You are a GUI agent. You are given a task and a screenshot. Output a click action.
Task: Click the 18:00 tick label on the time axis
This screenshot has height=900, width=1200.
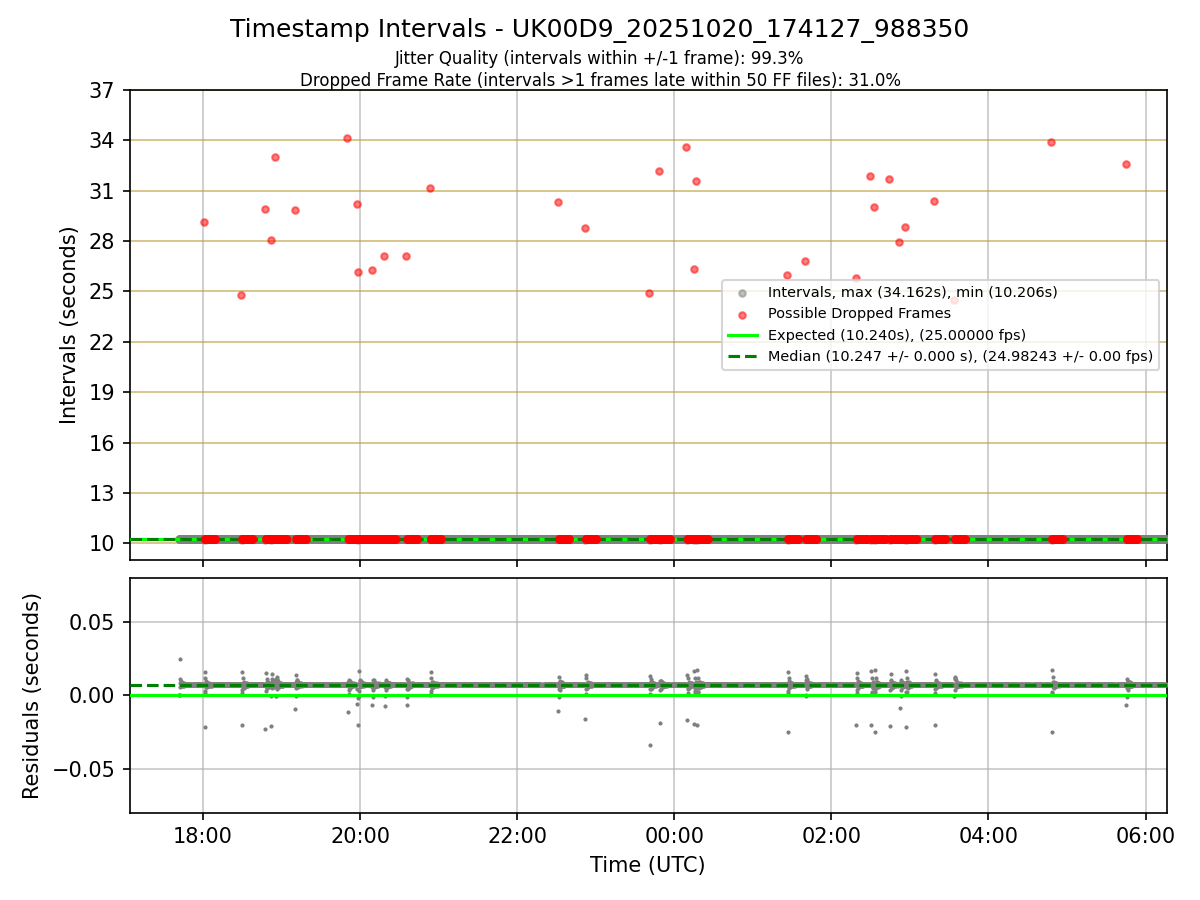203,834
